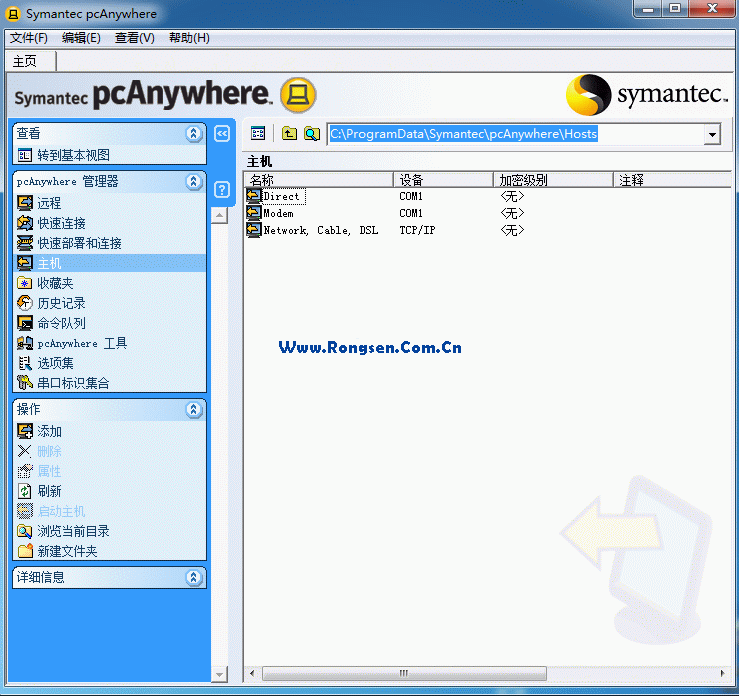Select the Network, Cable, DSL host

(320, 231)
